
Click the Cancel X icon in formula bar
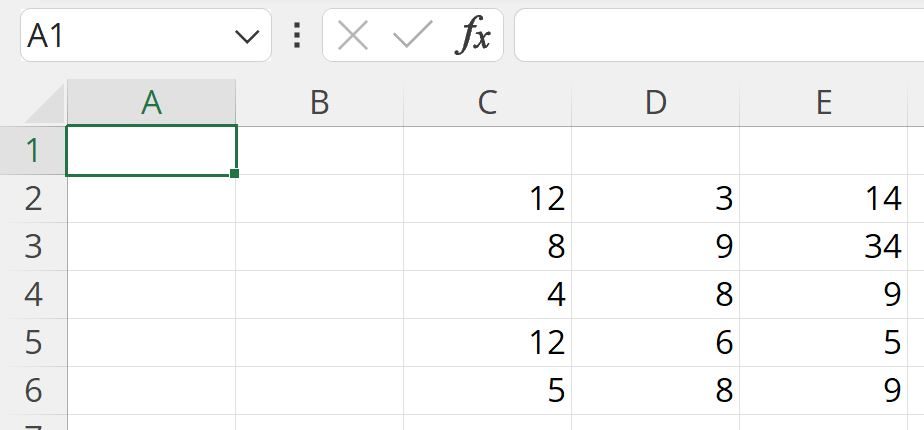click(x=353, y=37)
